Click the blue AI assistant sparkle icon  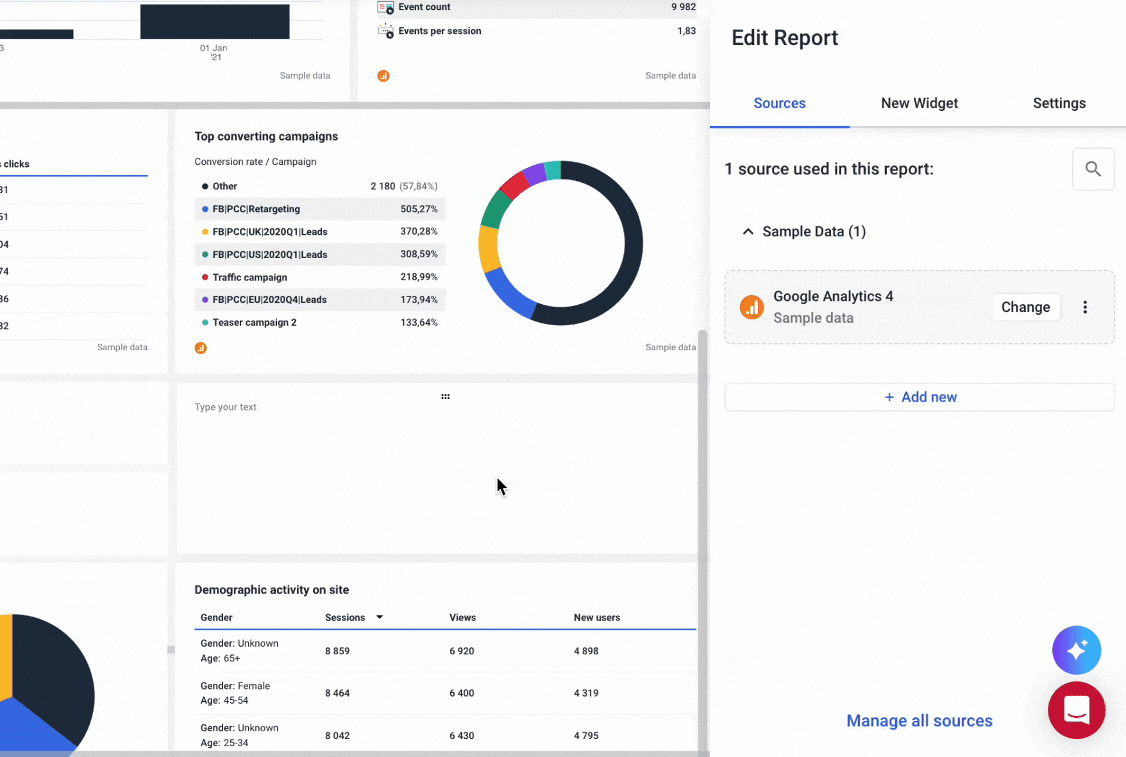pos(1076,650)
